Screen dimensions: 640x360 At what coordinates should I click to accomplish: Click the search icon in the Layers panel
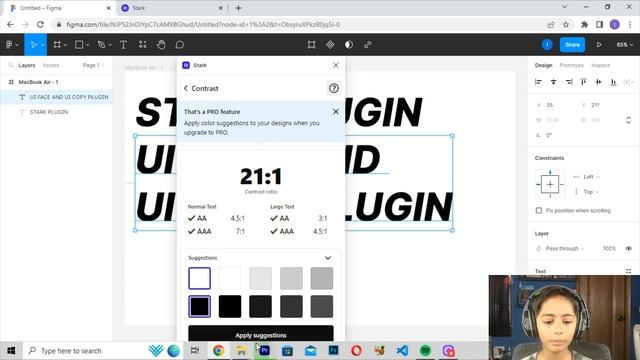pyautogui.click(x=11, y=65)
